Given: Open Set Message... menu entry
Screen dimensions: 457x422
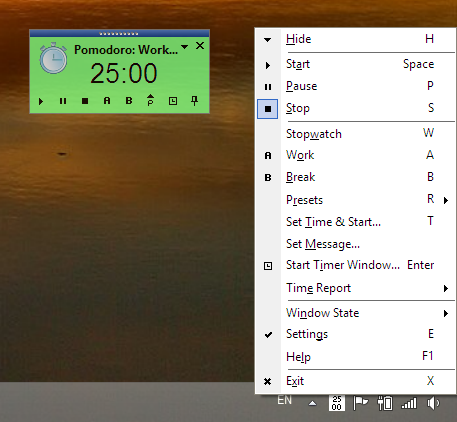Looking at the screenshot, I should [356, 244].
